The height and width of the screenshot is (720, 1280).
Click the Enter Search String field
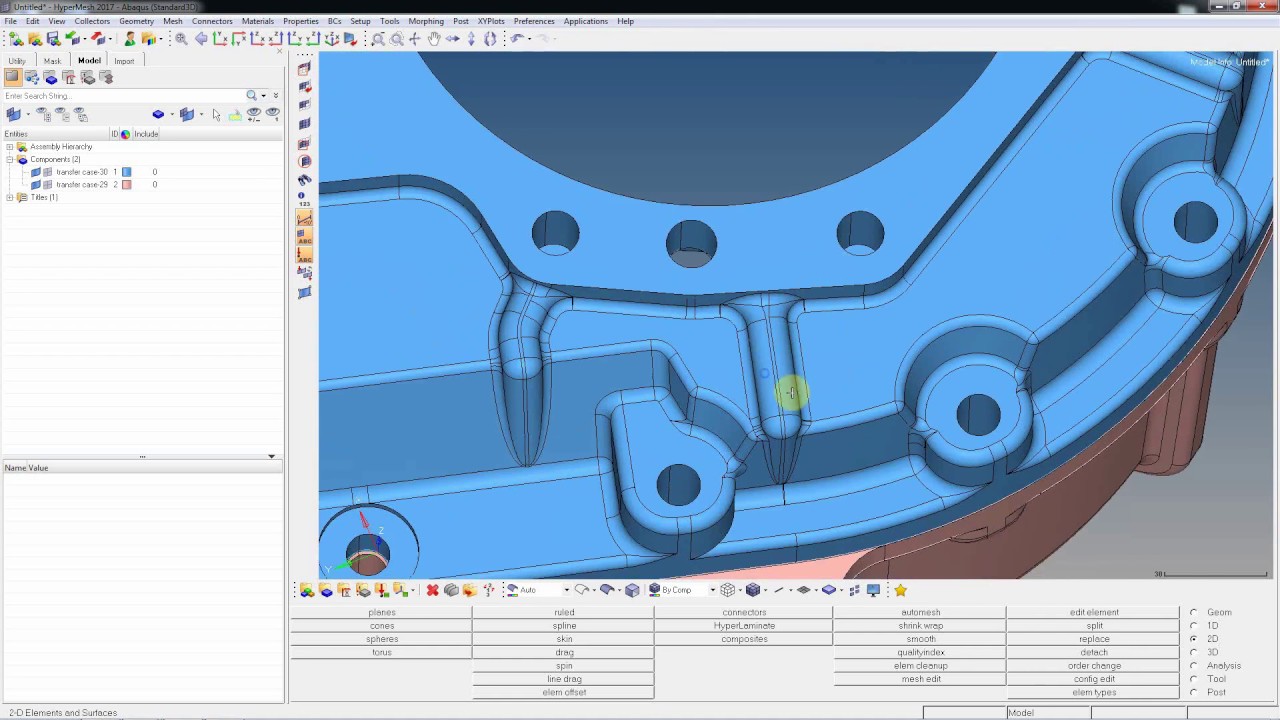(123, 96)
